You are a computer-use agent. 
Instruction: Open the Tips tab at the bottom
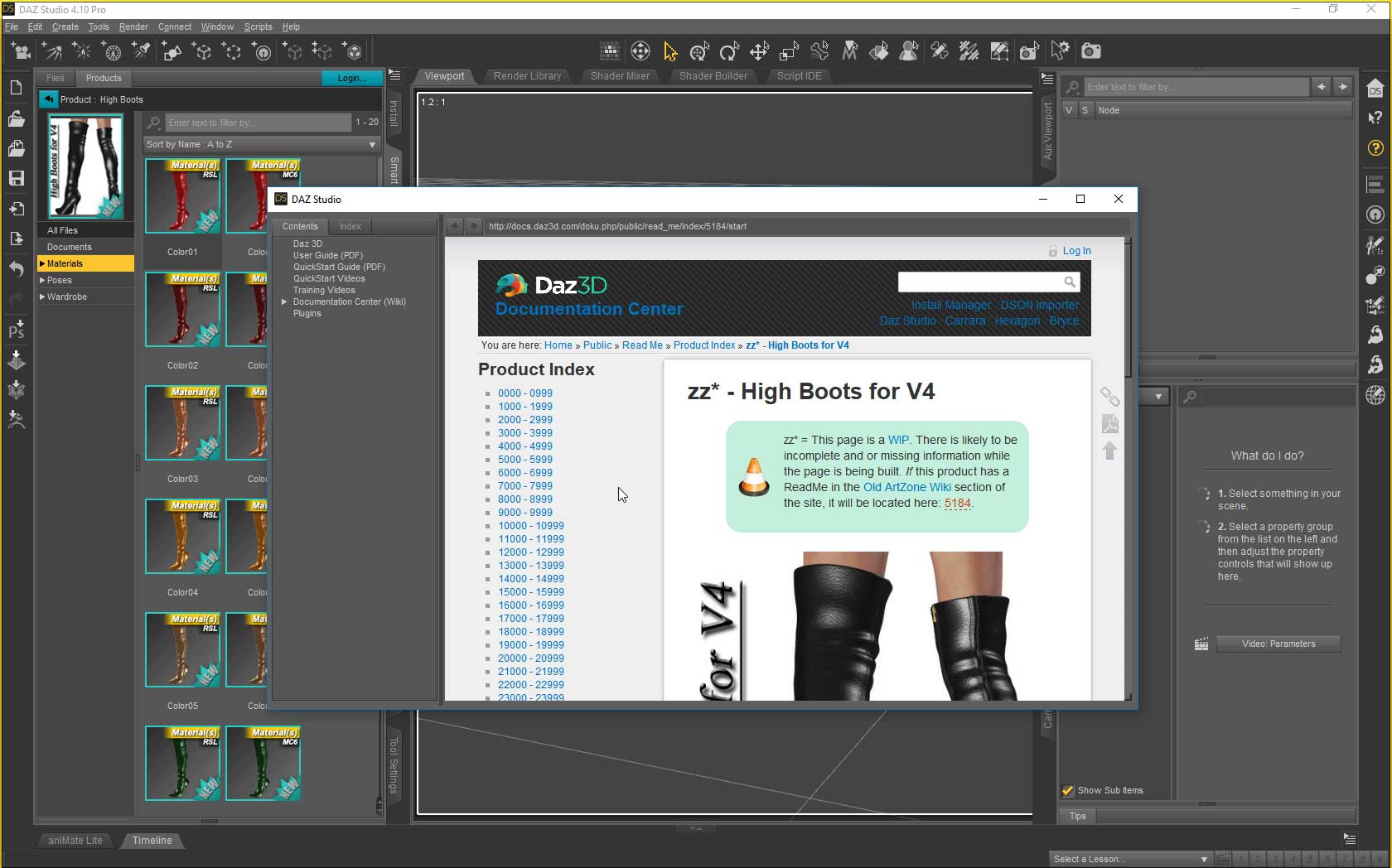[x=1077, y=816]
